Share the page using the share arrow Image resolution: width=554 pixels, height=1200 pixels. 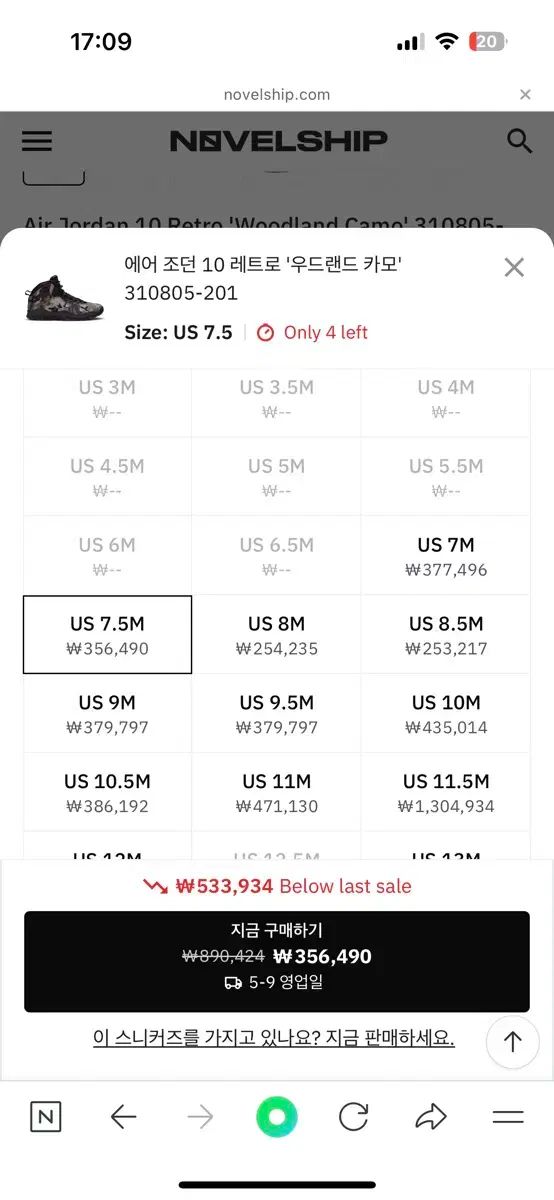(x=431, y=1117)
